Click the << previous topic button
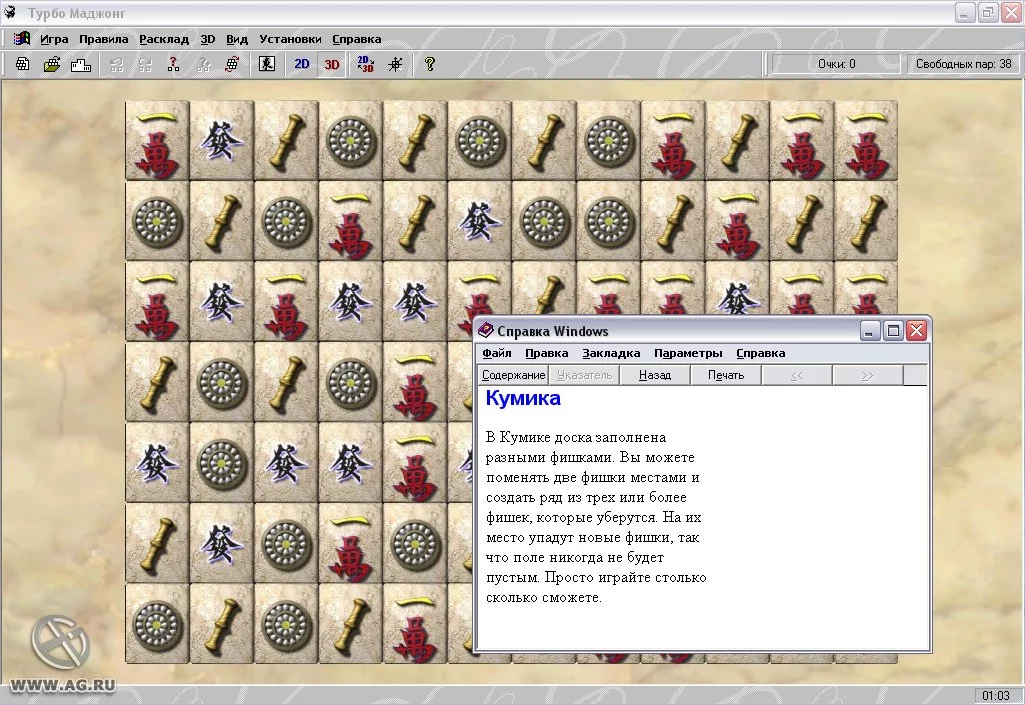The image size is (1025, 705). click(x=797, y=375)
